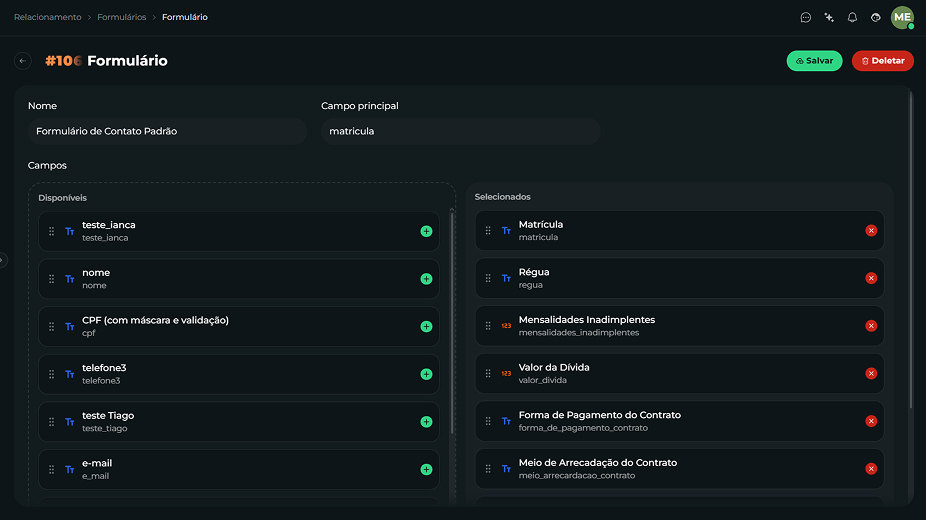Click the 'valor_divida' key text
This screenshot has height=520, width=926.
click(x=543, y=380)
